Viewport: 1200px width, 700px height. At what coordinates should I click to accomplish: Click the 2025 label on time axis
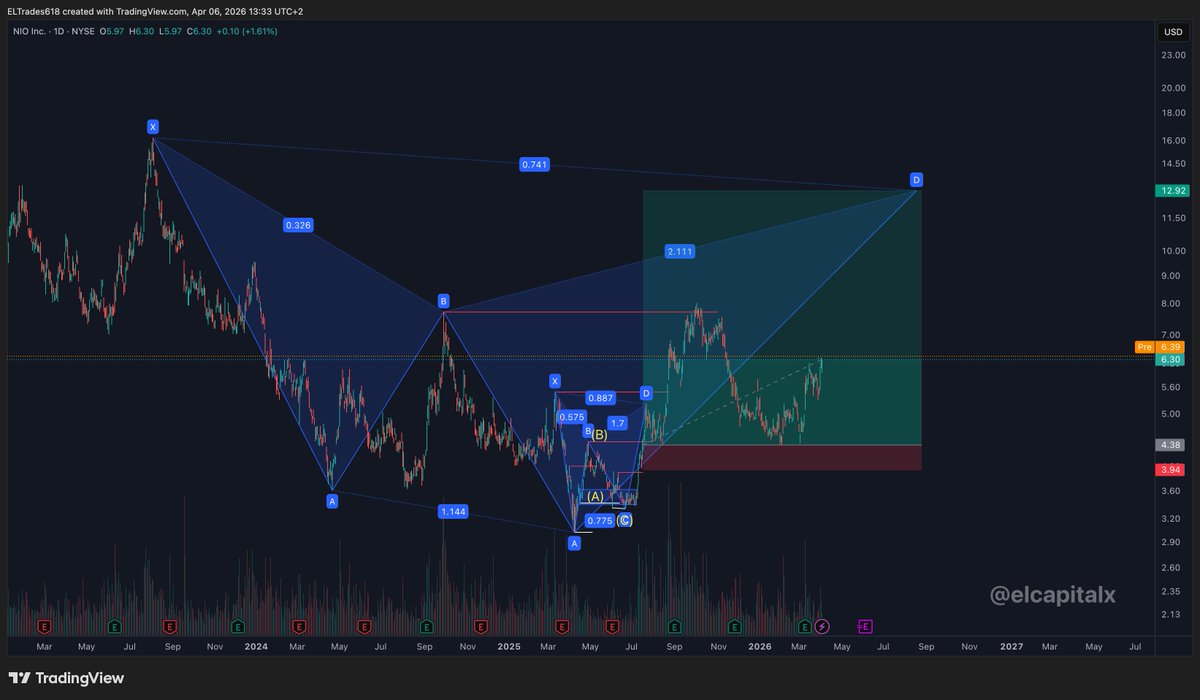508,647
